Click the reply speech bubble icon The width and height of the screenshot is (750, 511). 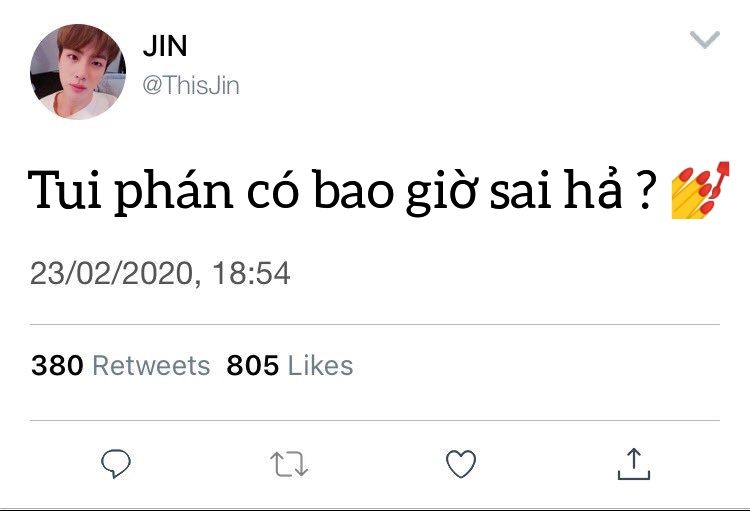pos(116,464)
